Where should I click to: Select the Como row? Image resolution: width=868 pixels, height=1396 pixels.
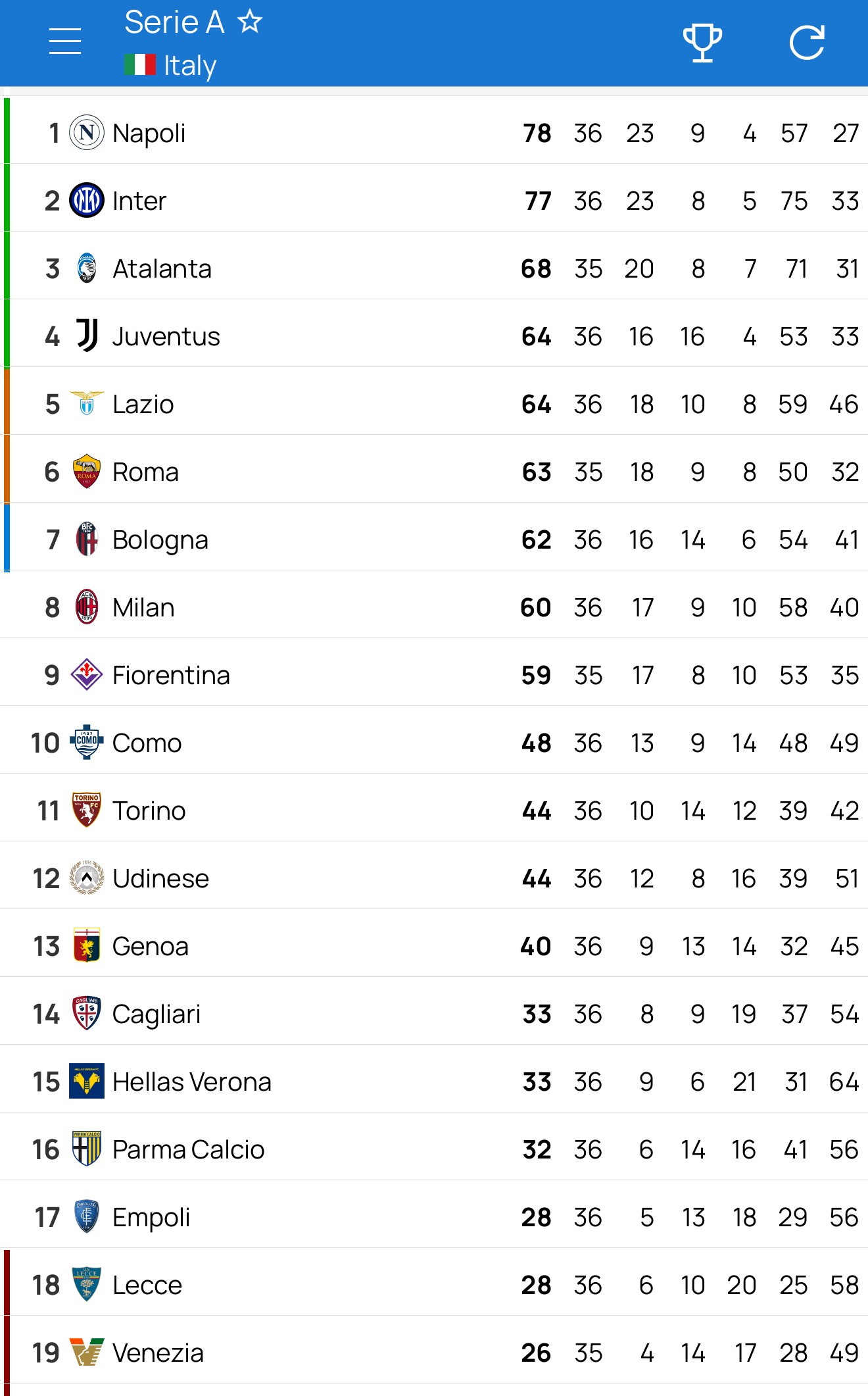tap(147, 743)
